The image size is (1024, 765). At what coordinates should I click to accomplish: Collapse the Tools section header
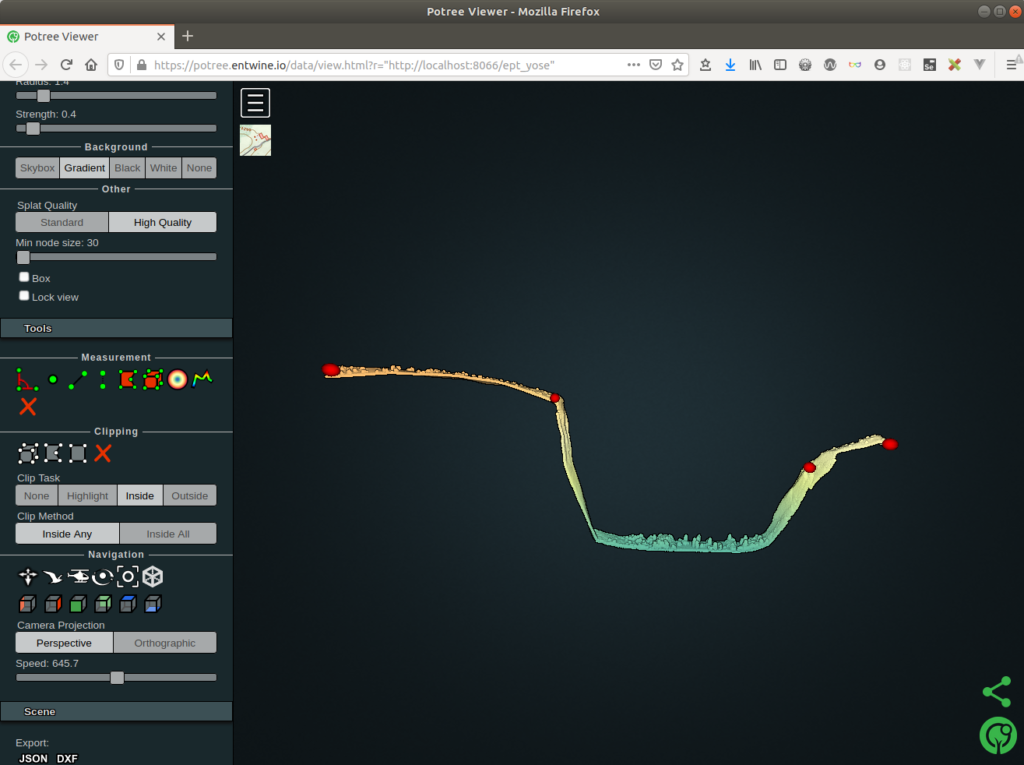click(x=116, y=328)
